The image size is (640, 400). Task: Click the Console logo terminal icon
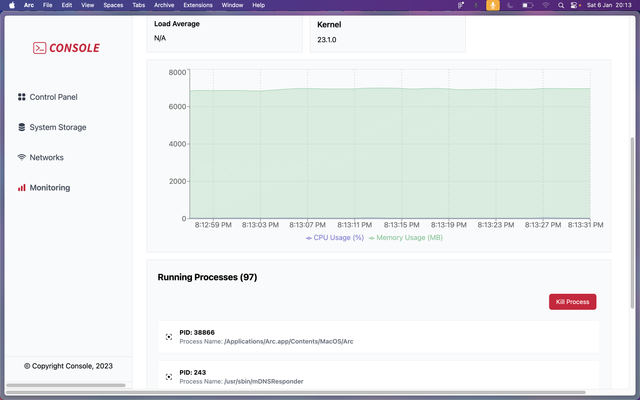coord(40,48)
